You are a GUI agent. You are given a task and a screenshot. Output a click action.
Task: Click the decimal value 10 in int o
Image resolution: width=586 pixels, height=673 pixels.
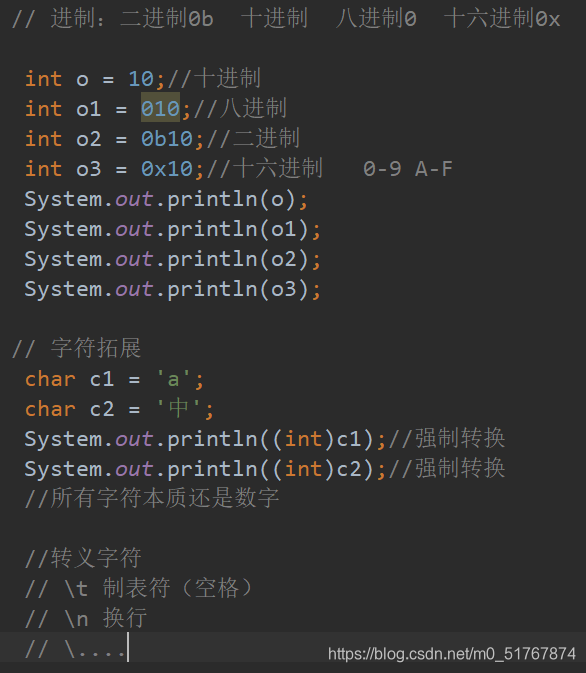click(141, 79)
